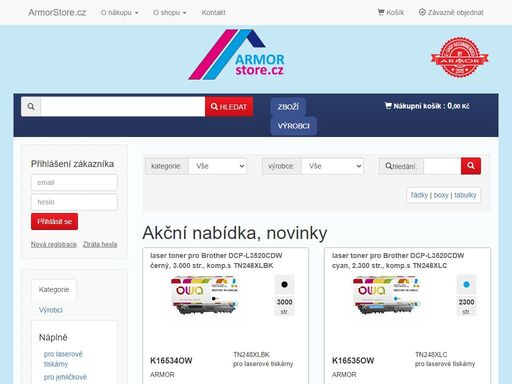
Task: Open the výrobce select dropdown
Action: point(332,166)
